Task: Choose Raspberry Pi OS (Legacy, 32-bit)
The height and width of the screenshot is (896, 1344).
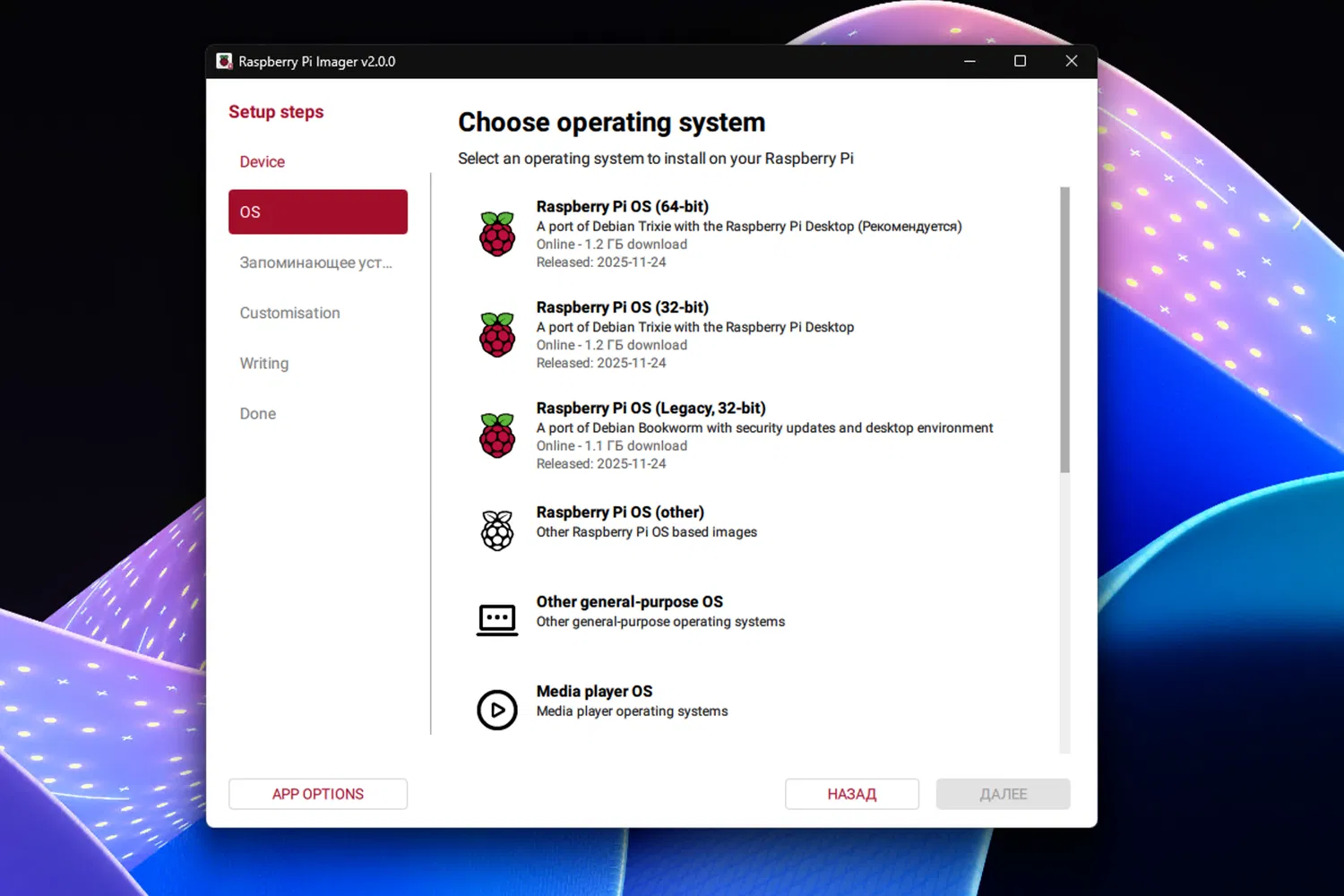Action: pos(757,435)
